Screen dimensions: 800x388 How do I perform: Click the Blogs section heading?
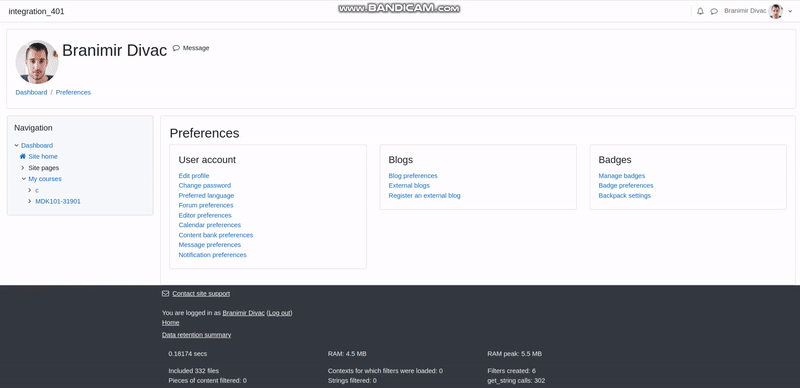click(401, 160)
